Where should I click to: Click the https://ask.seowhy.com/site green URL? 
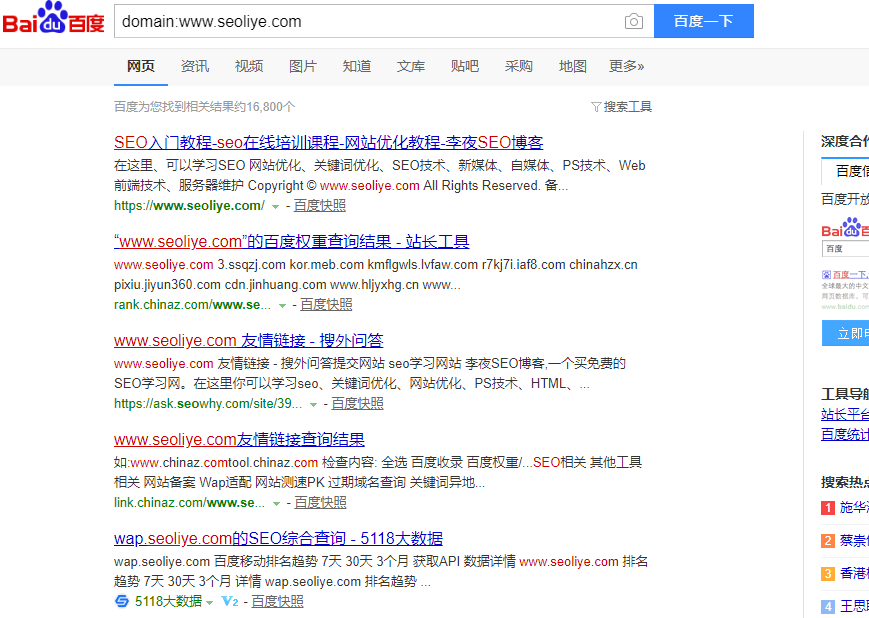click(208, 404)
